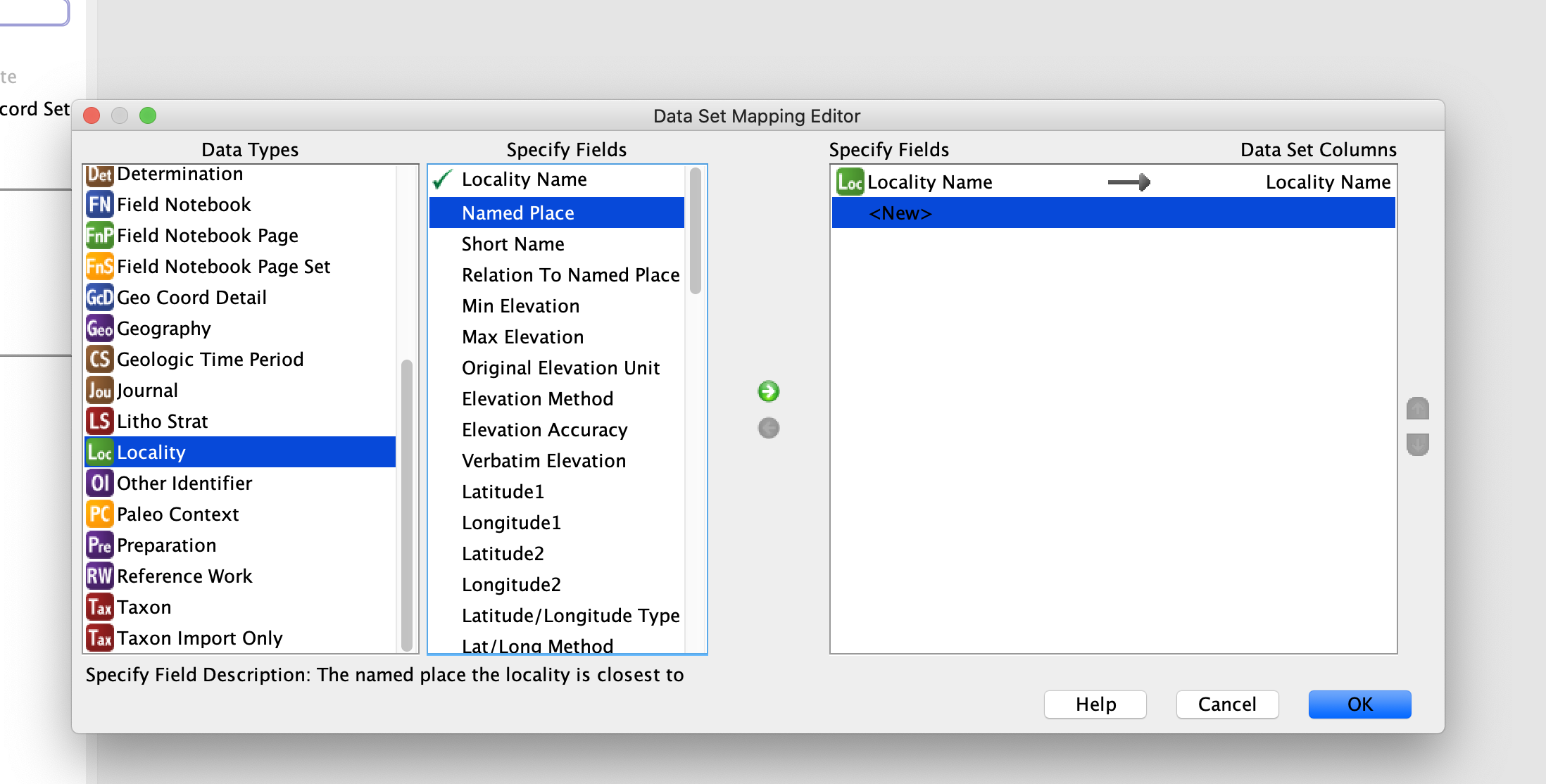Click the Litho Strat icon

(99, 421)
